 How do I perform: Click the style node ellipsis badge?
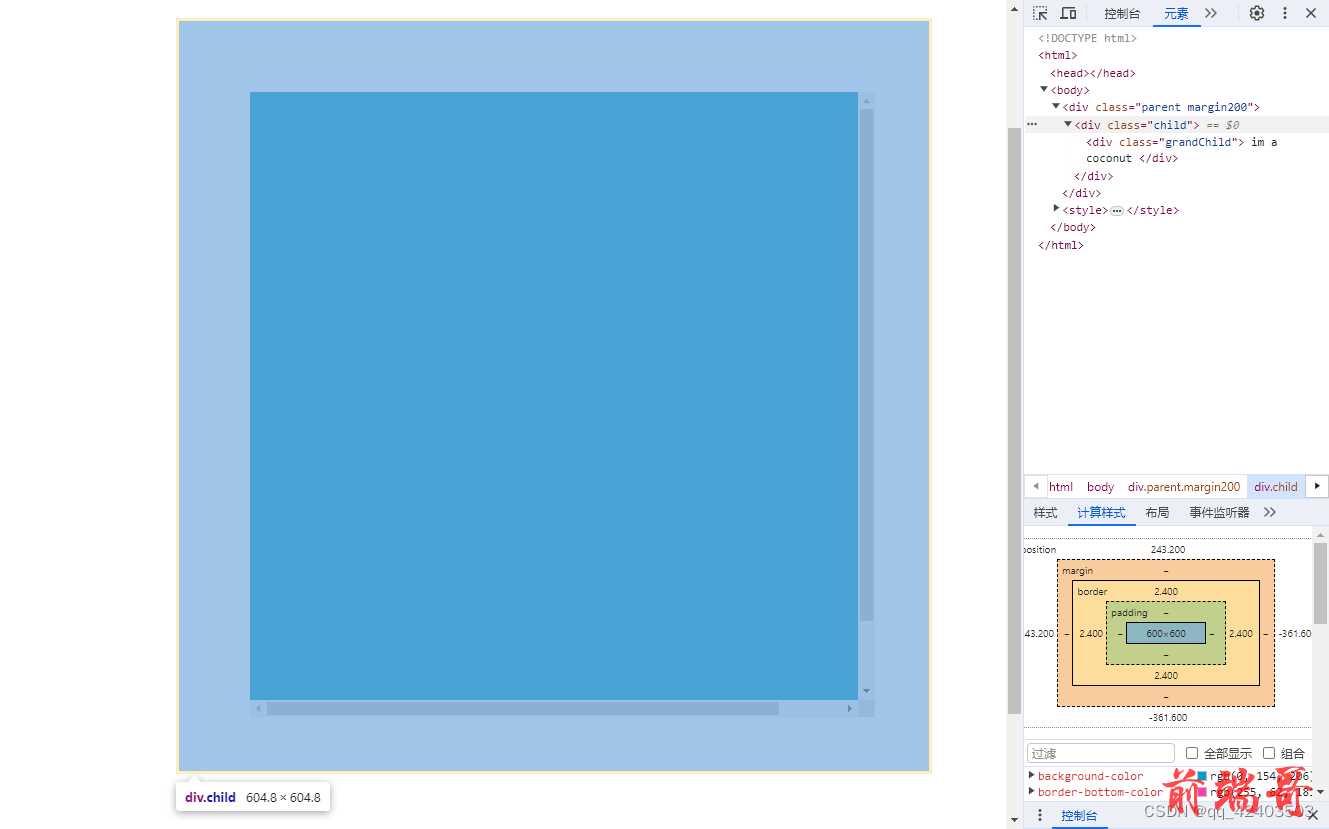click(1117, 210)
